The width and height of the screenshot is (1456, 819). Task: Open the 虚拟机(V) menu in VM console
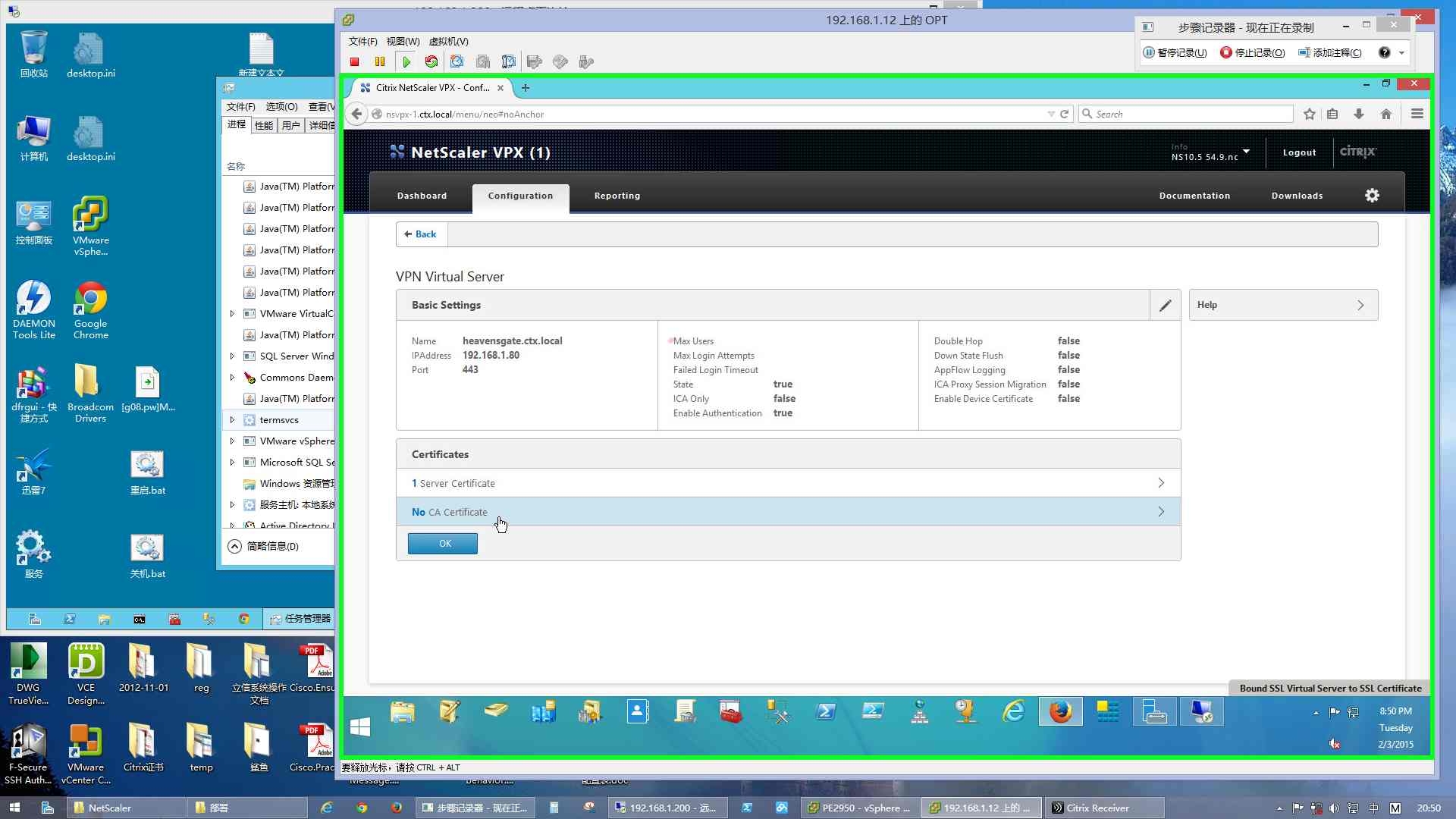[448, 42]
